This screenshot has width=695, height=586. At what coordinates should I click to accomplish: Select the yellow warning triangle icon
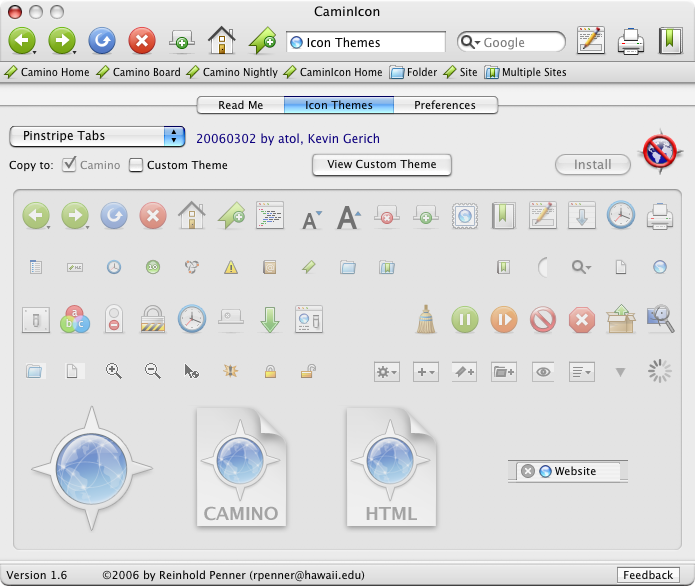[230, 267]
